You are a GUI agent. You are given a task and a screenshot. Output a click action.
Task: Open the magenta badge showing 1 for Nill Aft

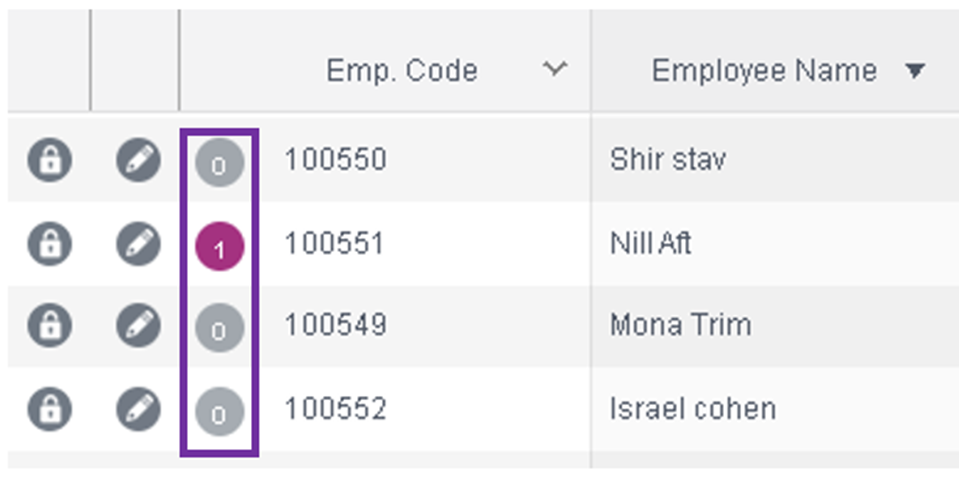(220, 246)
